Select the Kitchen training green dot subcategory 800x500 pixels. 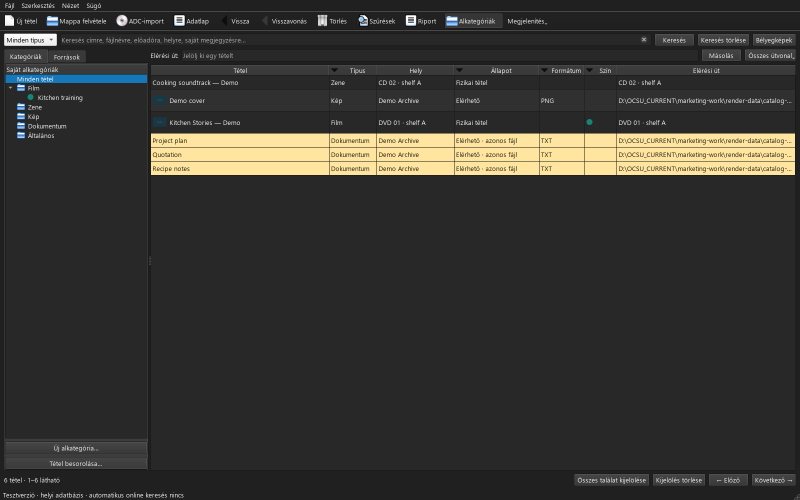point(31,97)
